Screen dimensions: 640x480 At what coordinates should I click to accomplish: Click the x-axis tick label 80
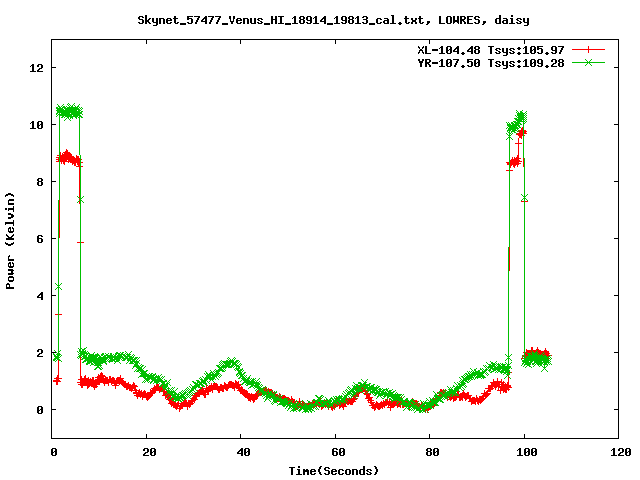tap(433, 452)
